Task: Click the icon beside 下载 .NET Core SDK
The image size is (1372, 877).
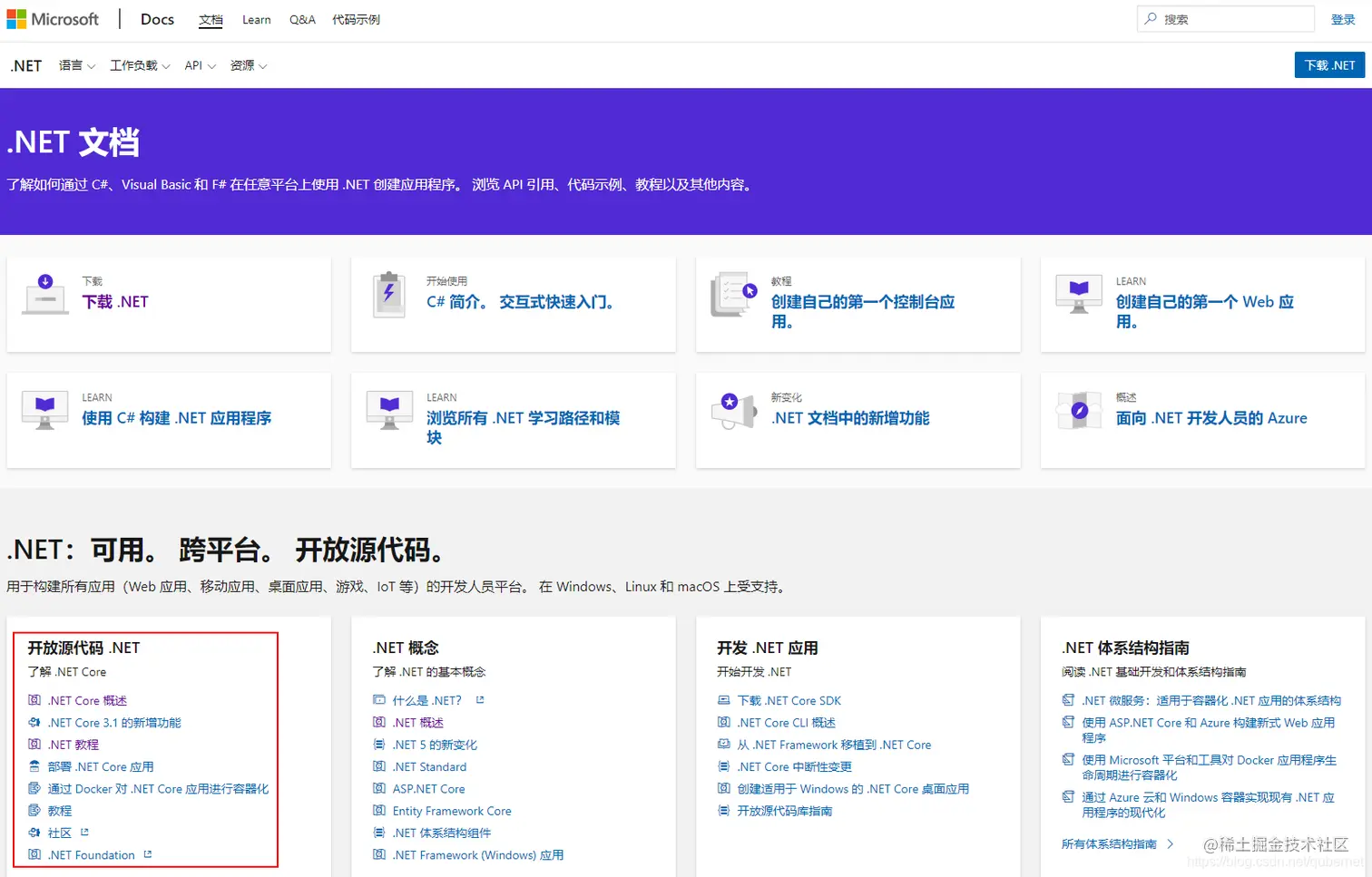Action: pyautogui.click(x=724, y=700)
